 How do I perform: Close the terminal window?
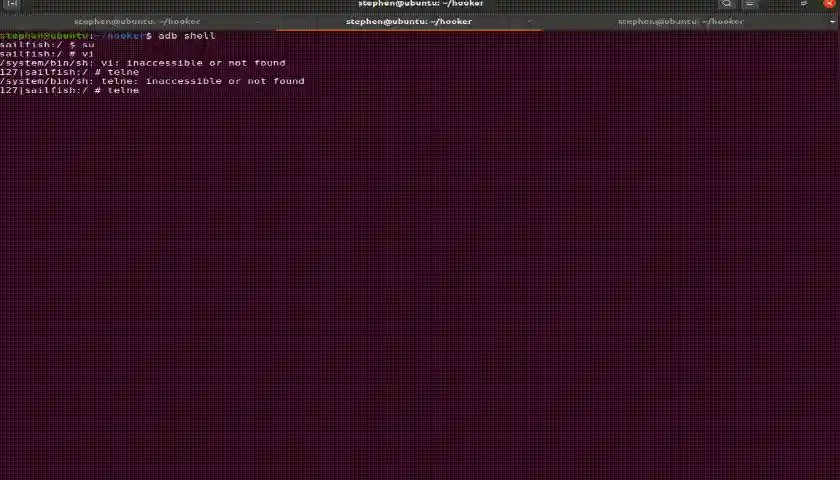coord(829,4)
